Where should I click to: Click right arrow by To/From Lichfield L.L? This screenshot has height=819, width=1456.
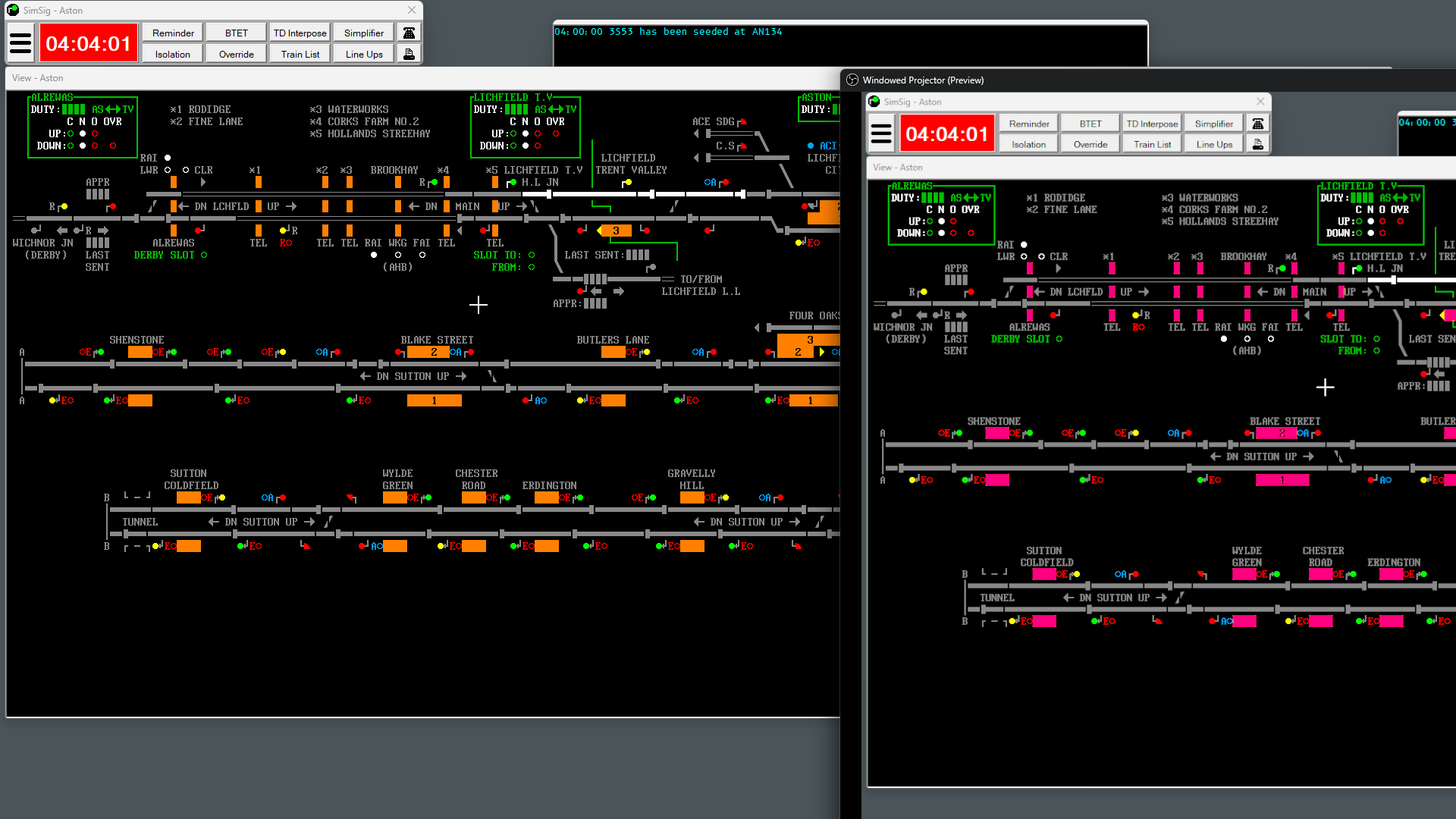point(619,291)
